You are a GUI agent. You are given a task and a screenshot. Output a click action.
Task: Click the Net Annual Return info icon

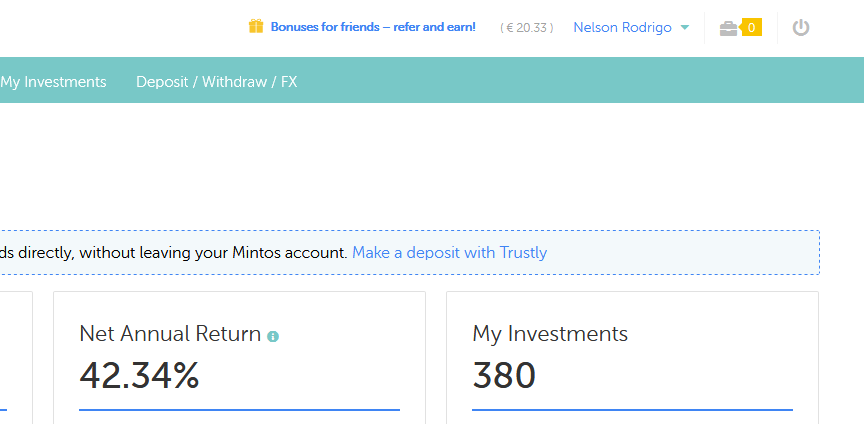point(273,336)
